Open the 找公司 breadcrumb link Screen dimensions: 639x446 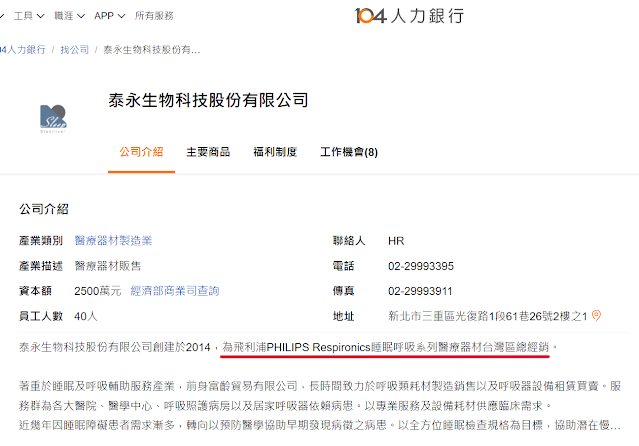point(75,50)
